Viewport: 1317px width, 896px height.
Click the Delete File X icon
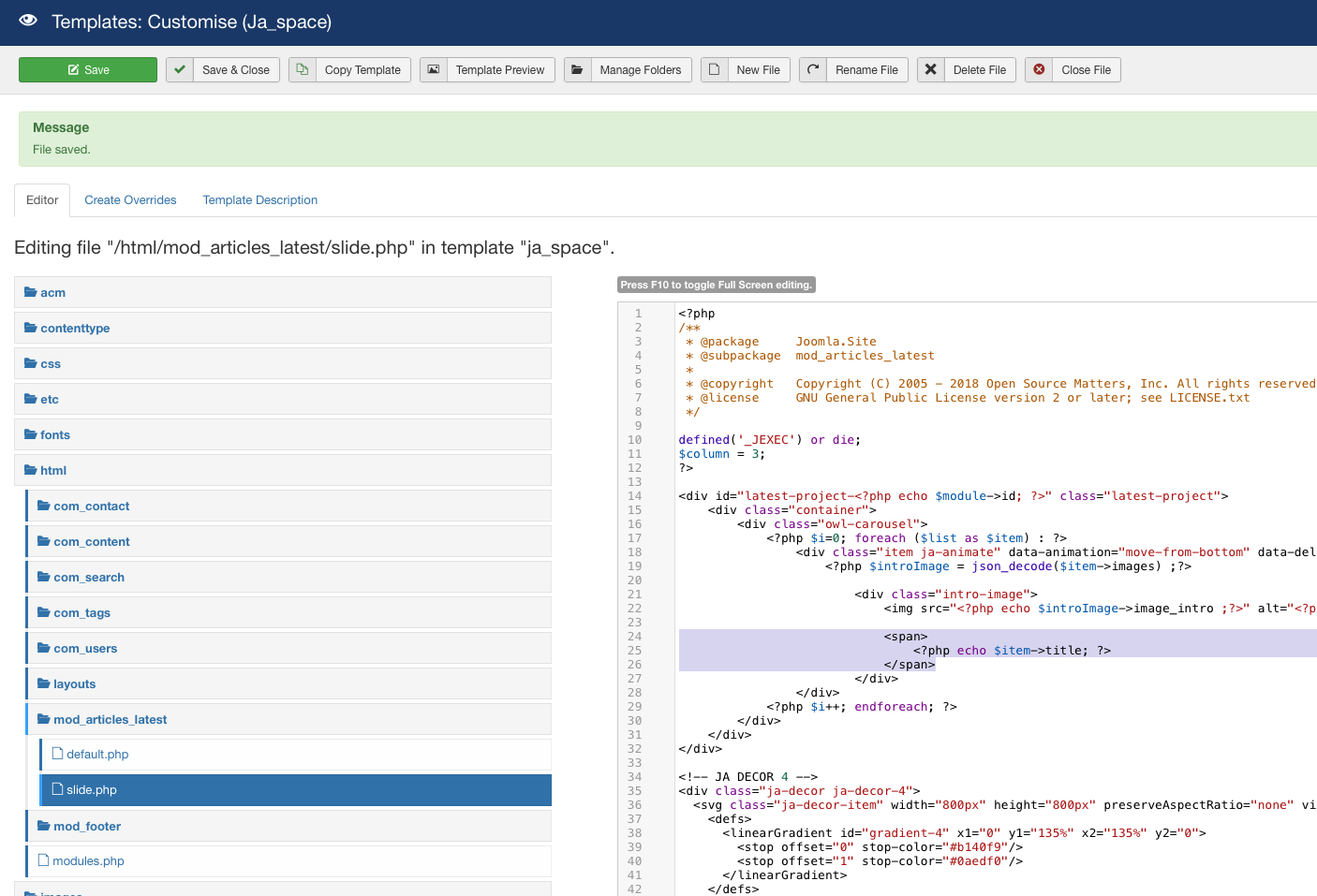coord(930,70)
